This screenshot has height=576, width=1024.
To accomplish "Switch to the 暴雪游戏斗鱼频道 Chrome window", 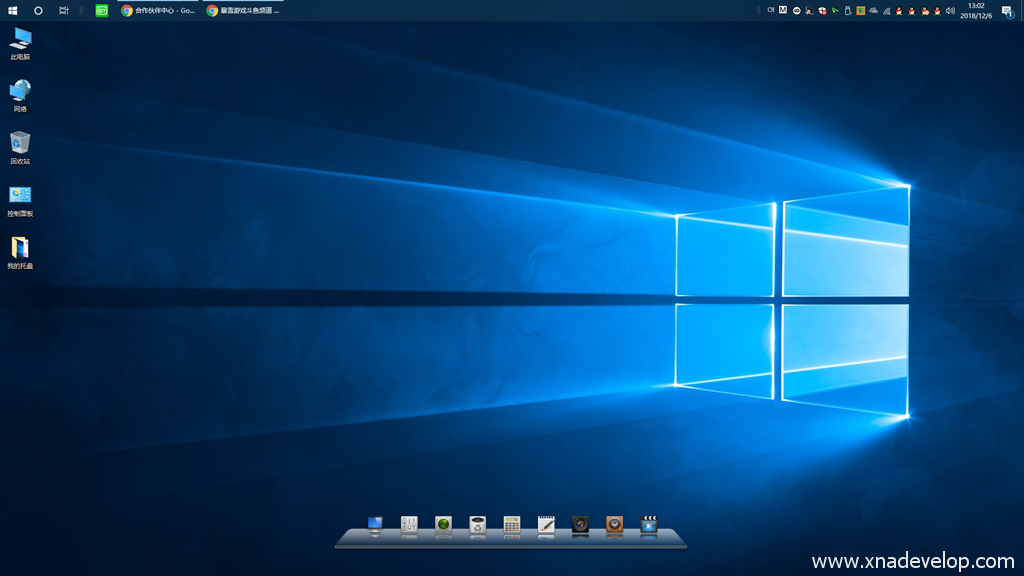I will pos(243,10).
